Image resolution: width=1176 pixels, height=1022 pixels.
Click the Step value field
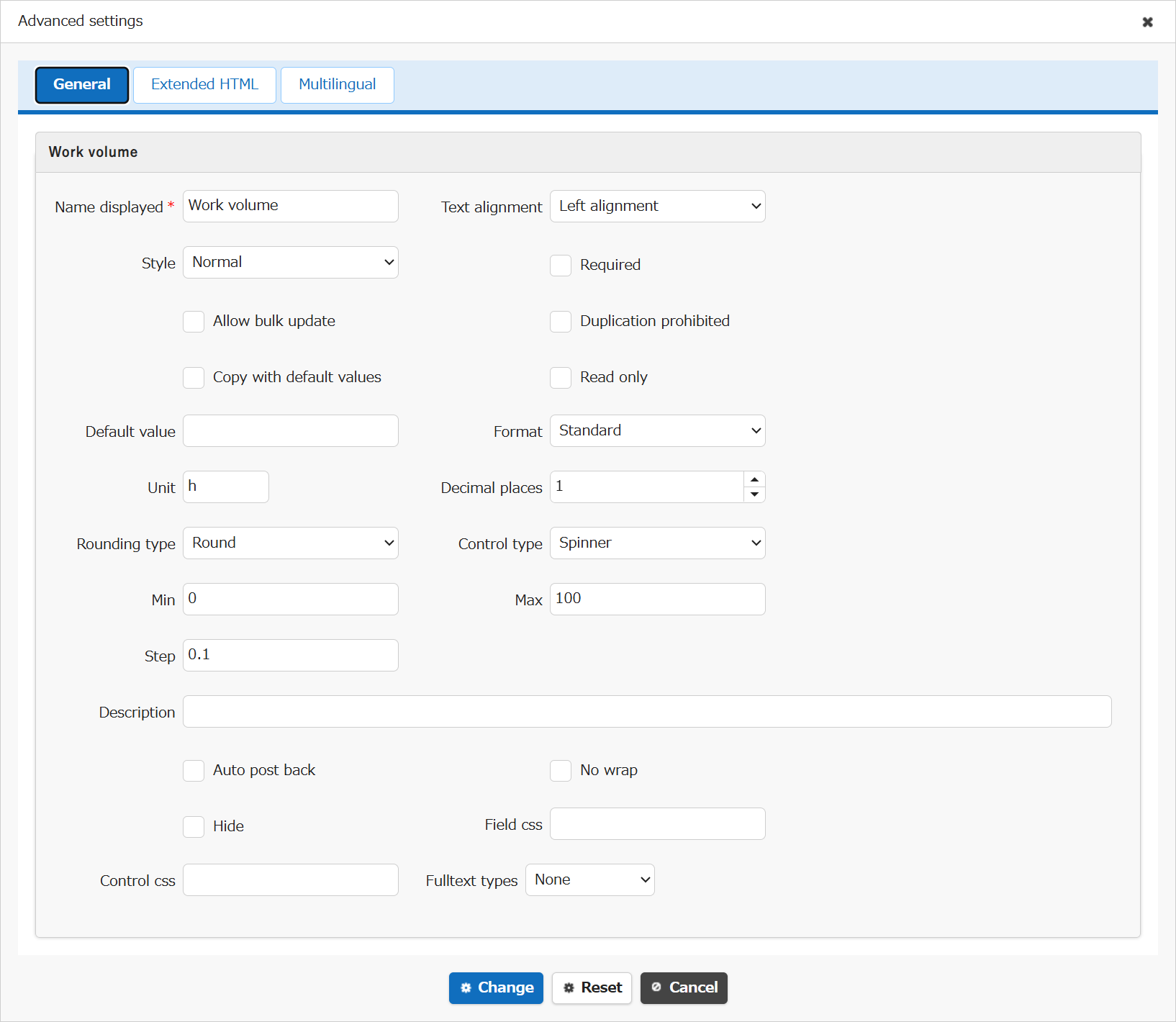[291, 655]
